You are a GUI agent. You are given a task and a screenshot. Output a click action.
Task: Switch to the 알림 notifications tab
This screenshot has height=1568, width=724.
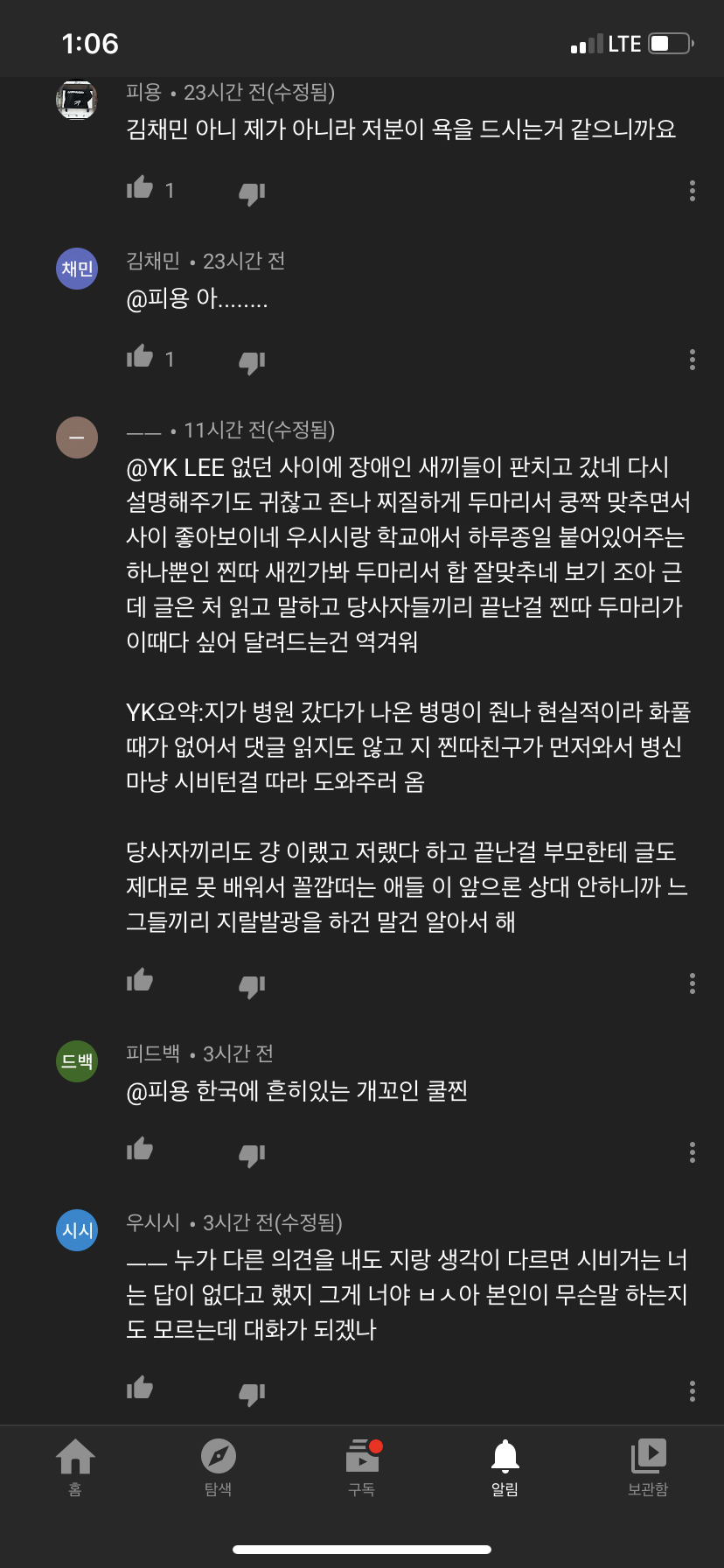[505, 1466]
